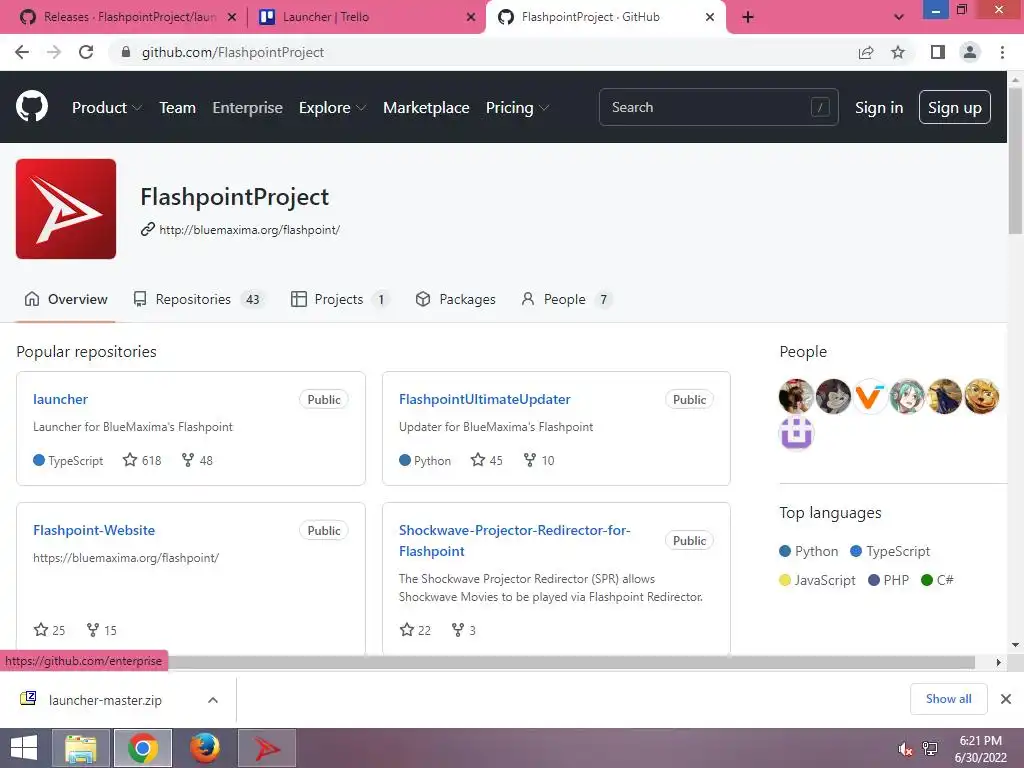The image size is (1024, 768).
Task: Click the Sign up button
Action: point(955,107)
